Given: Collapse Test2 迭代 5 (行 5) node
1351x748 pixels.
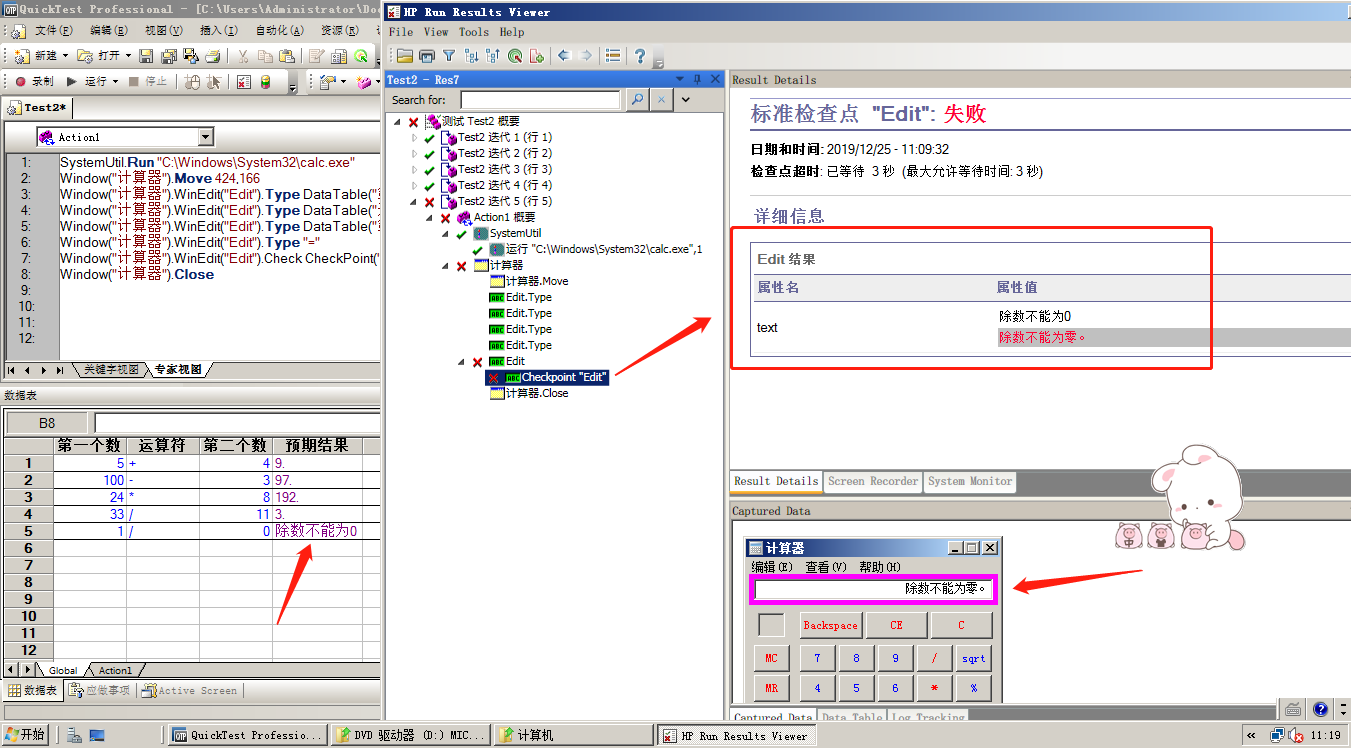Looking at the screenshot, I should [415, 201].
